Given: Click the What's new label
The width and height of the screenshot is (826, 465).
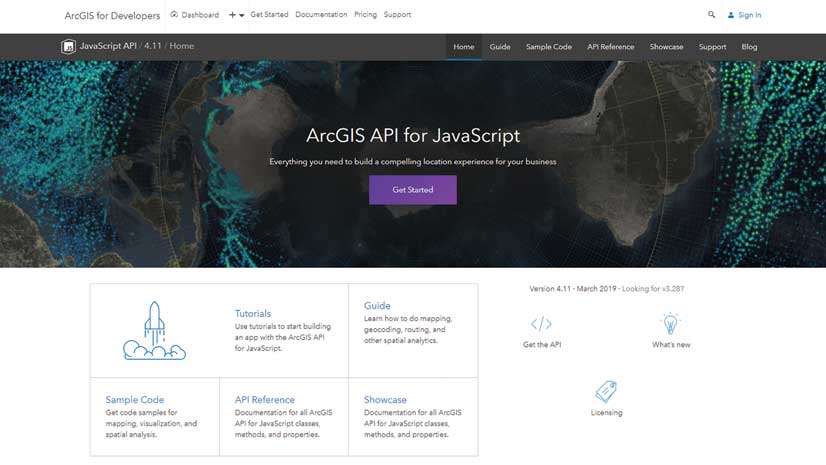Looking at the screenshot, I should tap(671, 345).
